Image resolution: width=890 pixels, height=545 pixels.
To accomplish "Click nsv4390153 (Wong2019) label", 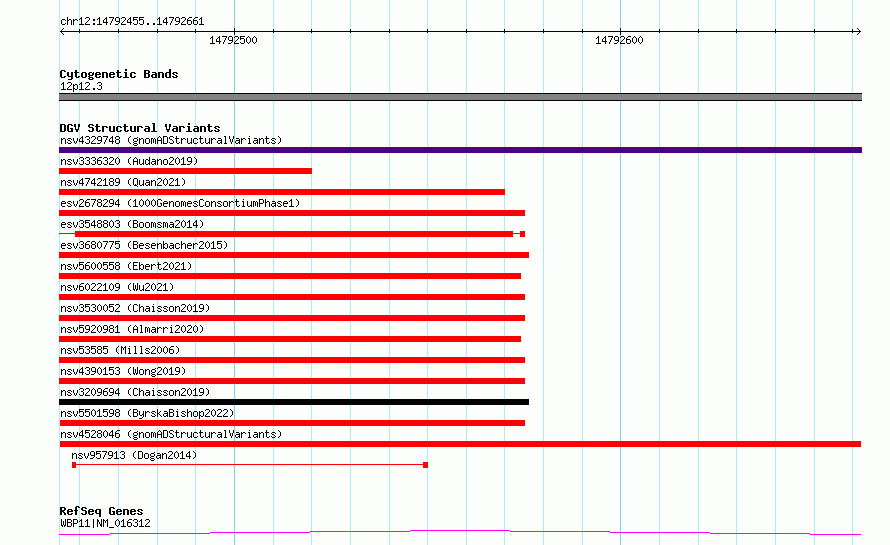I will point(123,371).
